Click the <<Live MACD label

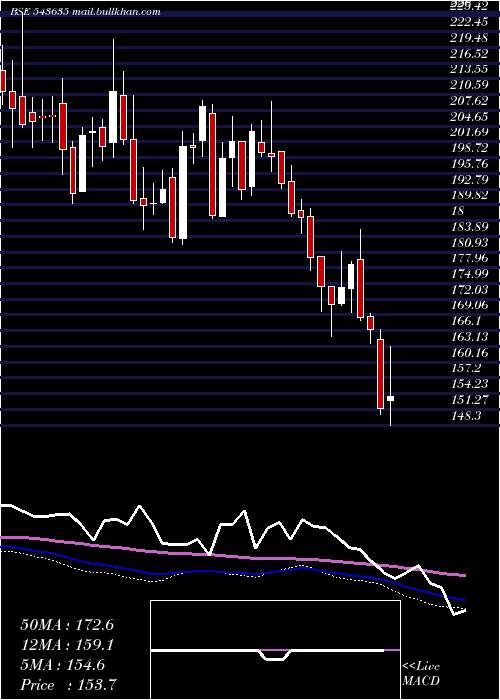pos(421,674)
